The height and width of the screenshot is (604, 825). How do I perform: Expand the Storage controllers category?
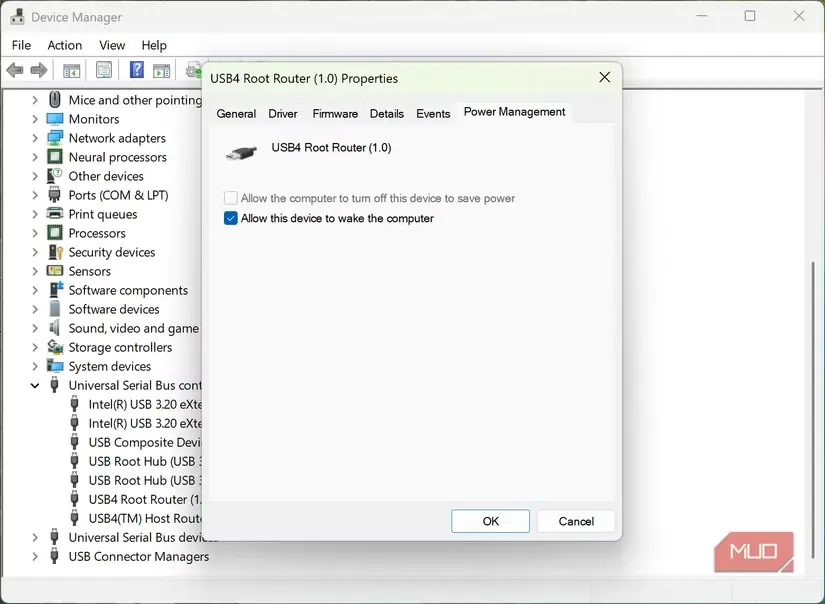(x=35, y=348)
